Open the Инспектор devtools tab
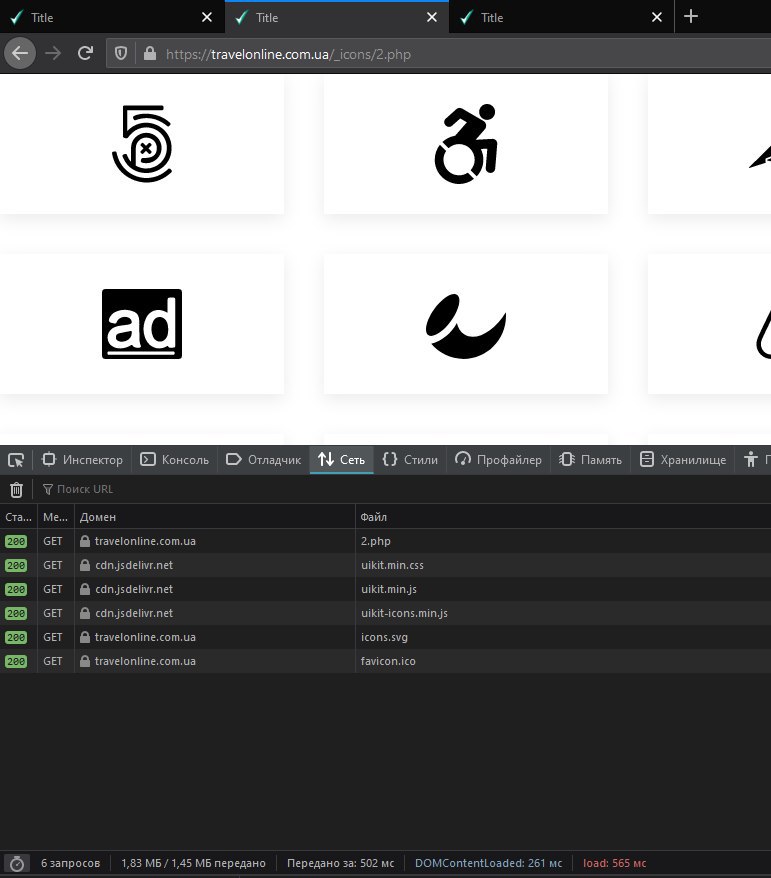The width and height of the screenshot is (771, 878). [x=82, y=460]
